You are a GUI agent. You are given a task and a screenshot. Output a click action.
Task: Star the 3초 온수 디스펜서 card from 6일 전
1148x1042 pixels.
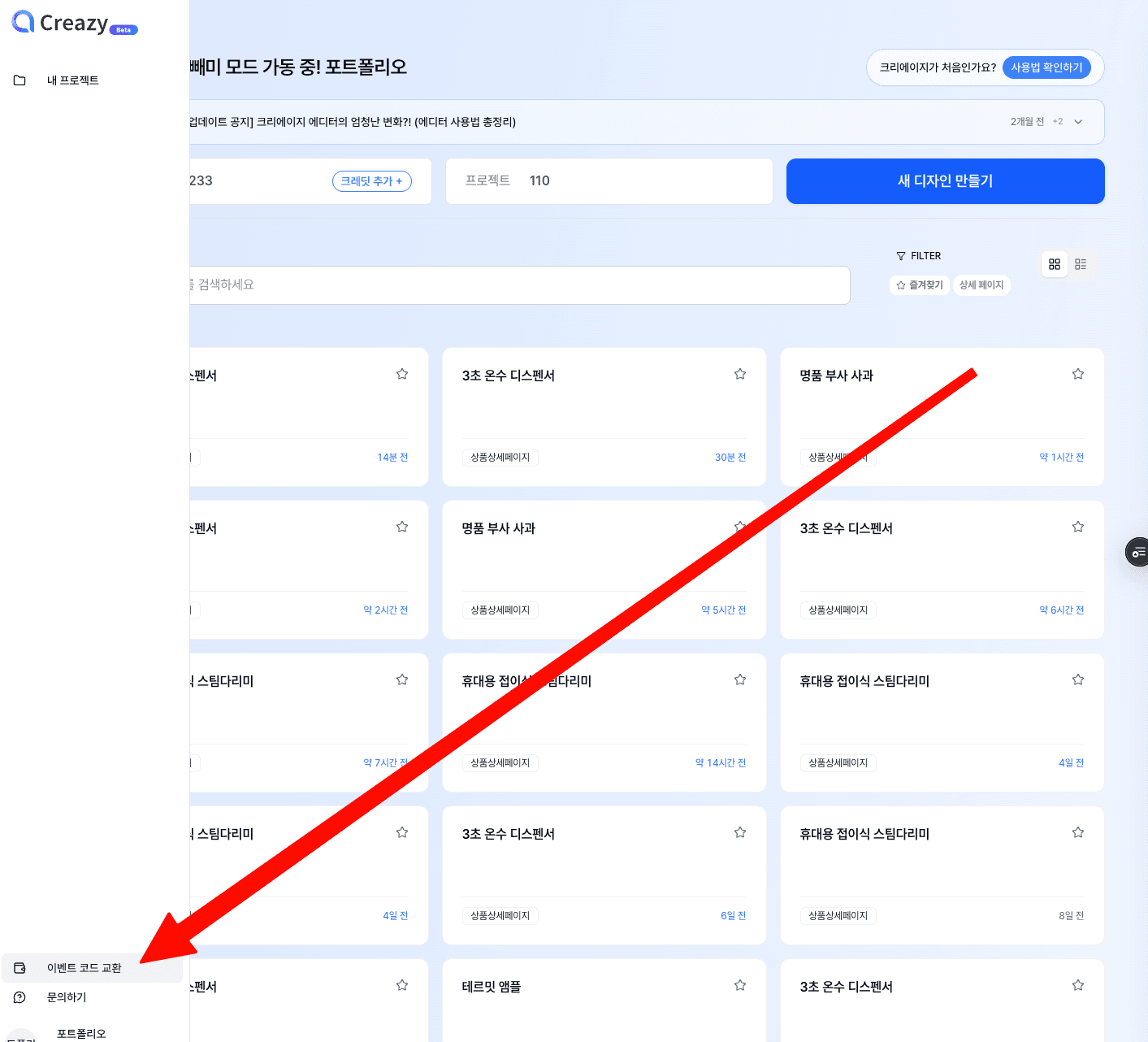[x=740, y=832]
